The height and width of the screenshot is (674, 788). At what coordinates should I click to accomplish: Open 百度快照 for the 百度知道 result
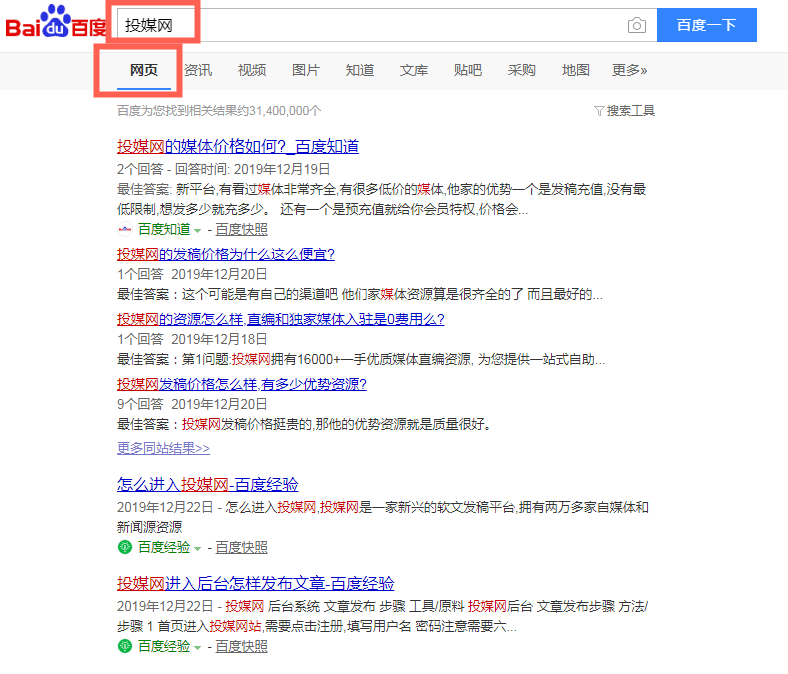241,229
